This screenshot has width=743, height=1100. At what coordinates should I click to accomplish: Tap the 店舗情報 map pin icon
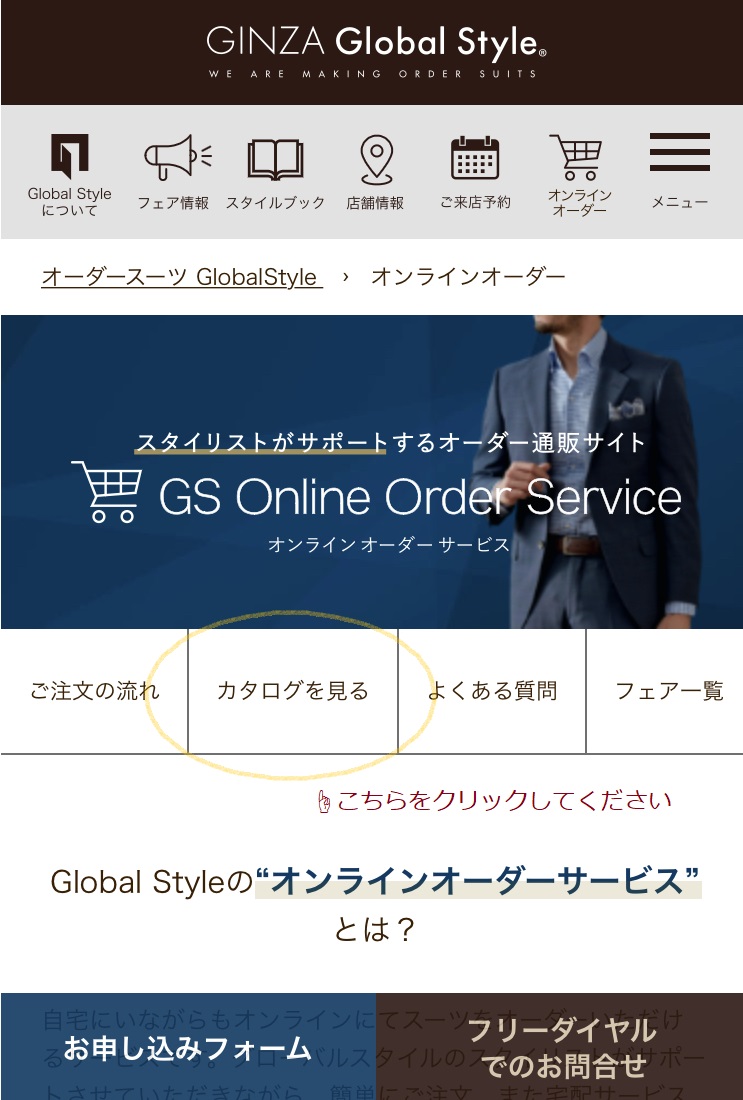click(375, 159)
